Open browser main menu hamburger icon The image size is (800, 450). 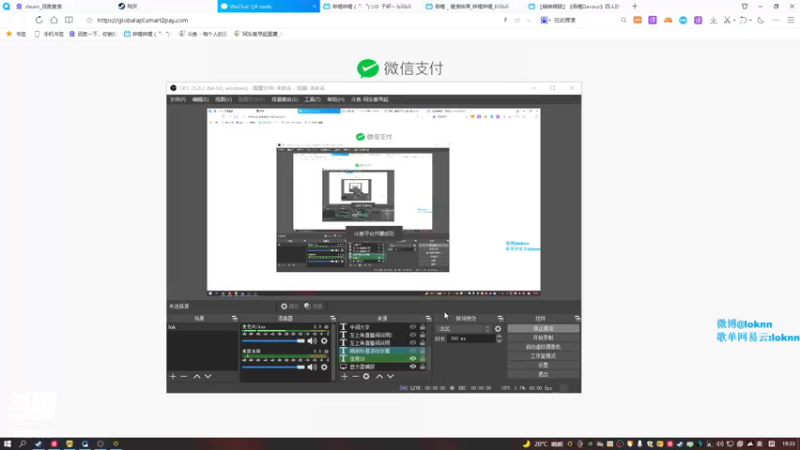pos(791,20)
